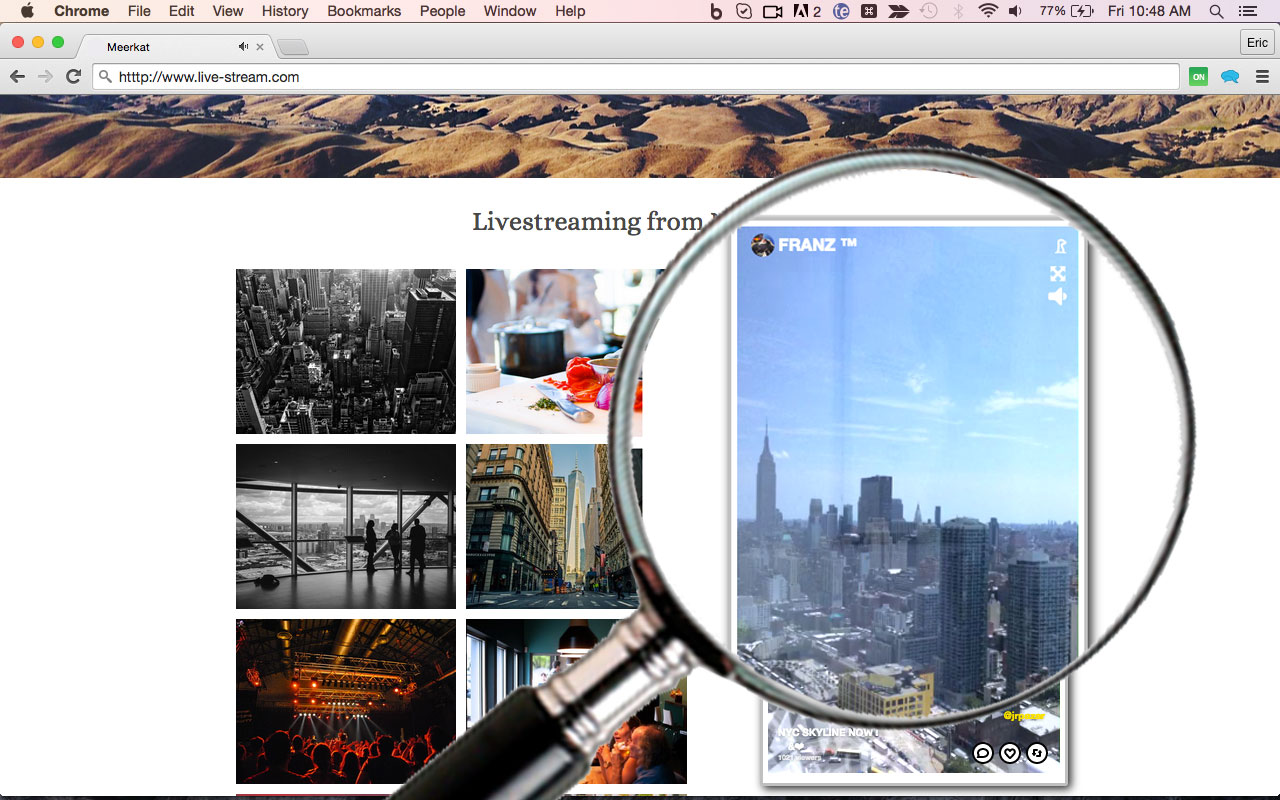Click the FRANZ ™ broadcaster name

817,245
